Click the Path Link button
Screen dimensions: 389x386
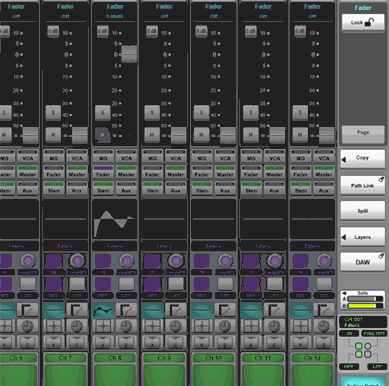(x=362, y=185)
